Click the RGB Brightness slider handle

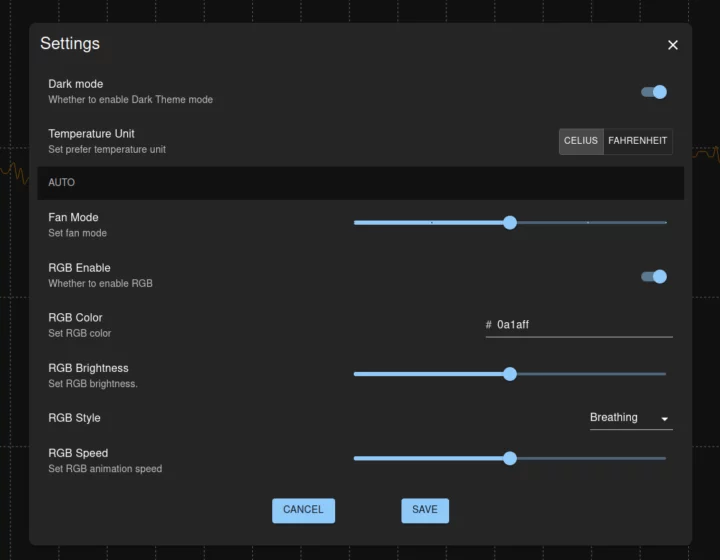click(510, 374)
